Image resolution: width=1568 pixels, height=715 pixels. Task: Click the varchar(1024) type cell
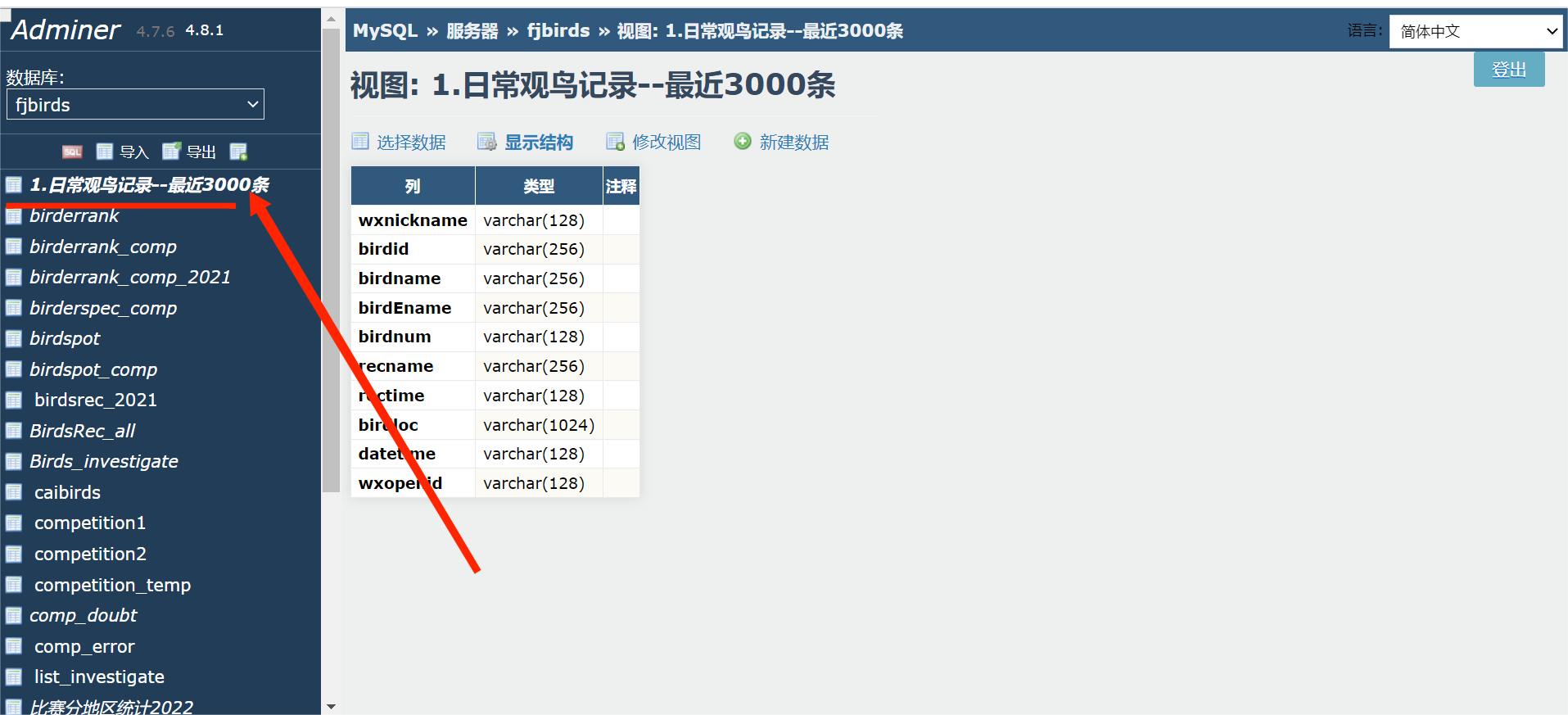pos(539,425)
